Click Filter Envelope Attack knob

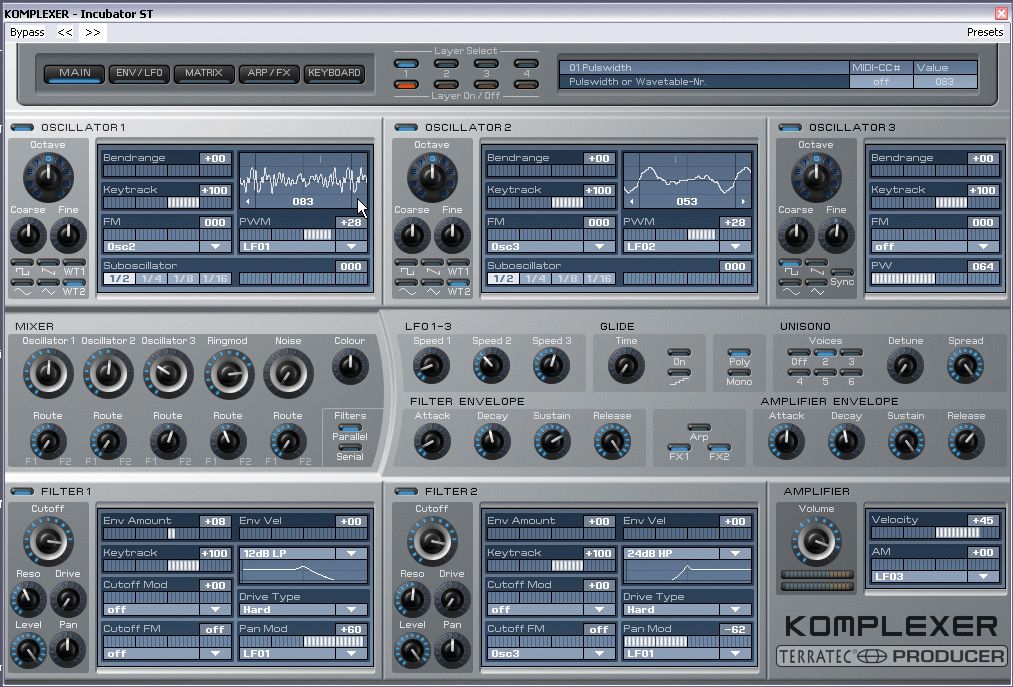(x=432, y=442)
